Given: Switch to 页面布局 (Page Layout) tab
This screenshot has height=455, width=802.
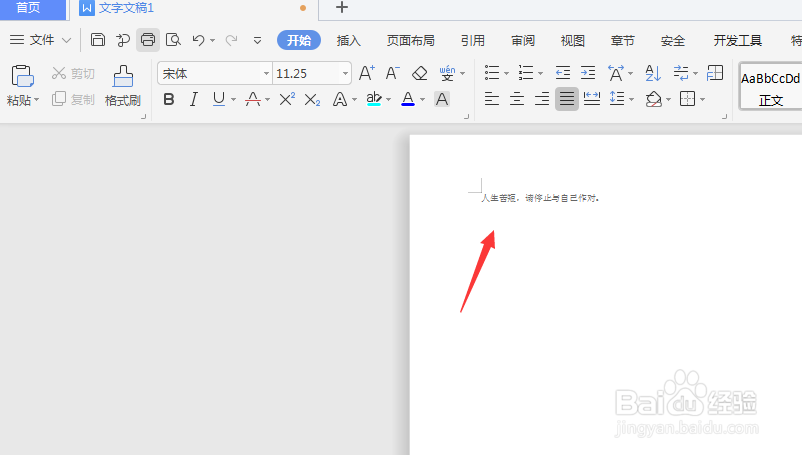Looking at the screenshot, I should click(411, 40).
